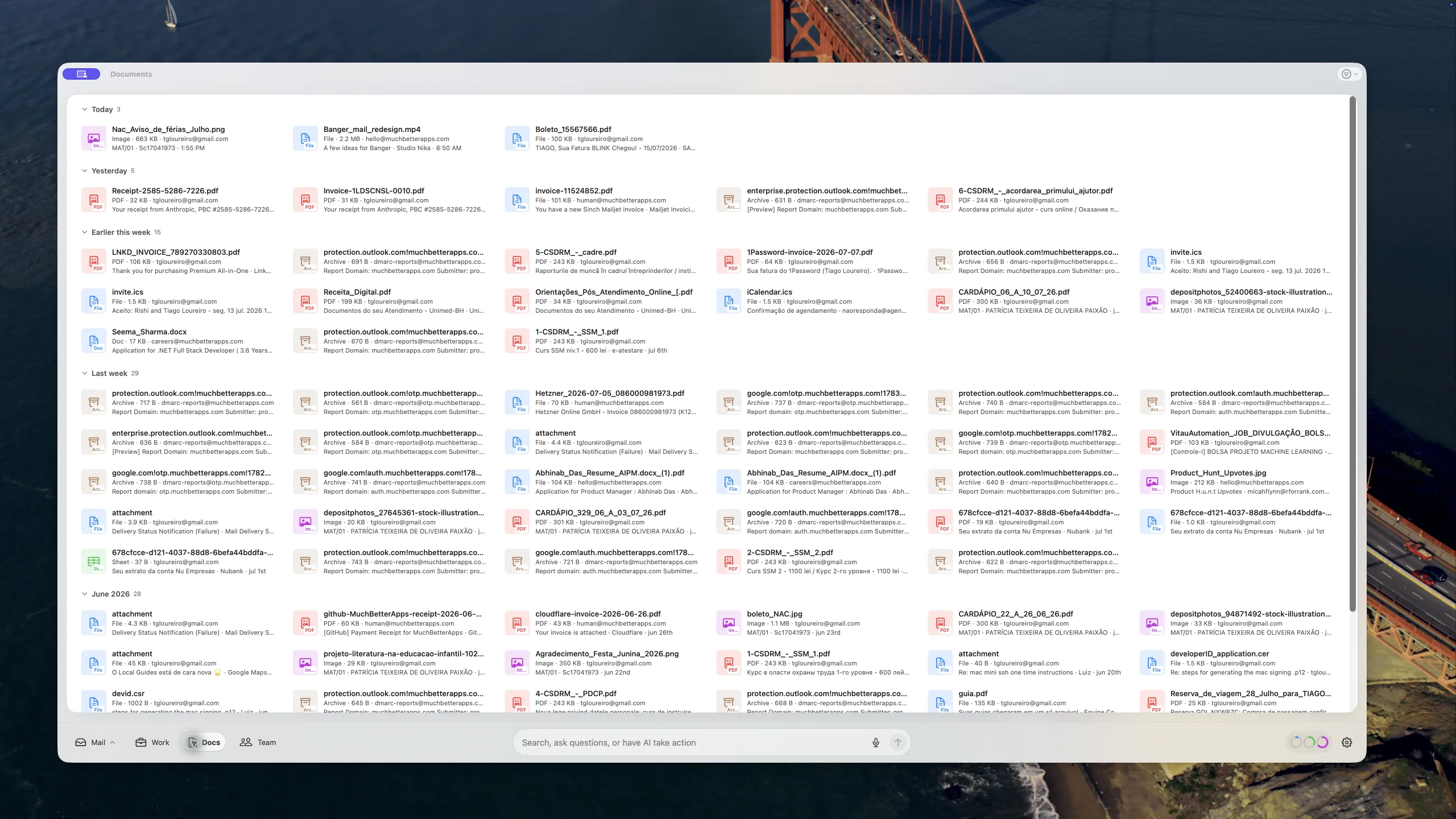Open invite.ics 1.5 KB in second row
The height and width of the screenshot is (819, 1456).
tap(178, 301)
